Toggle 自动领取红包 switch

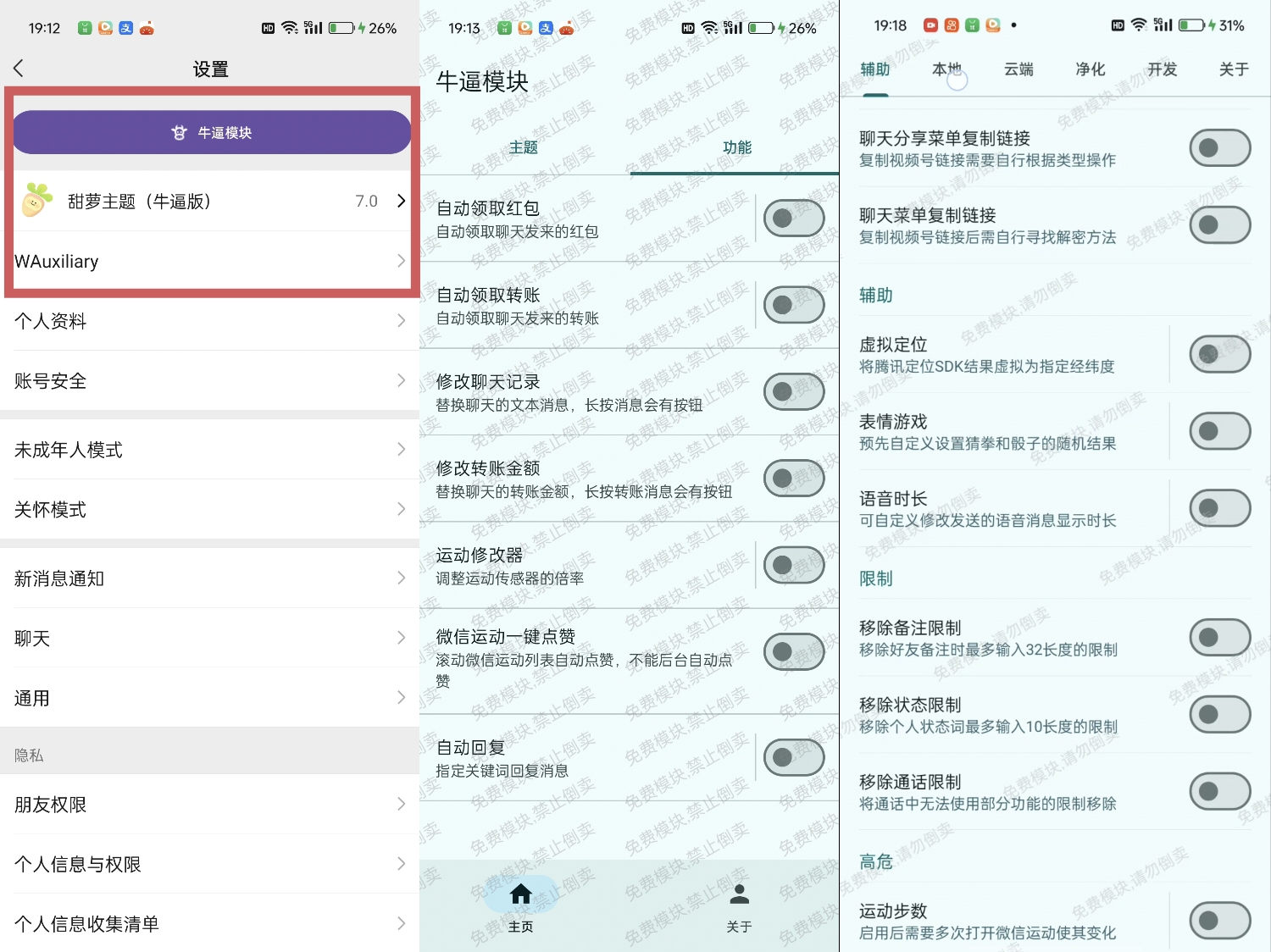click(794, 219)
